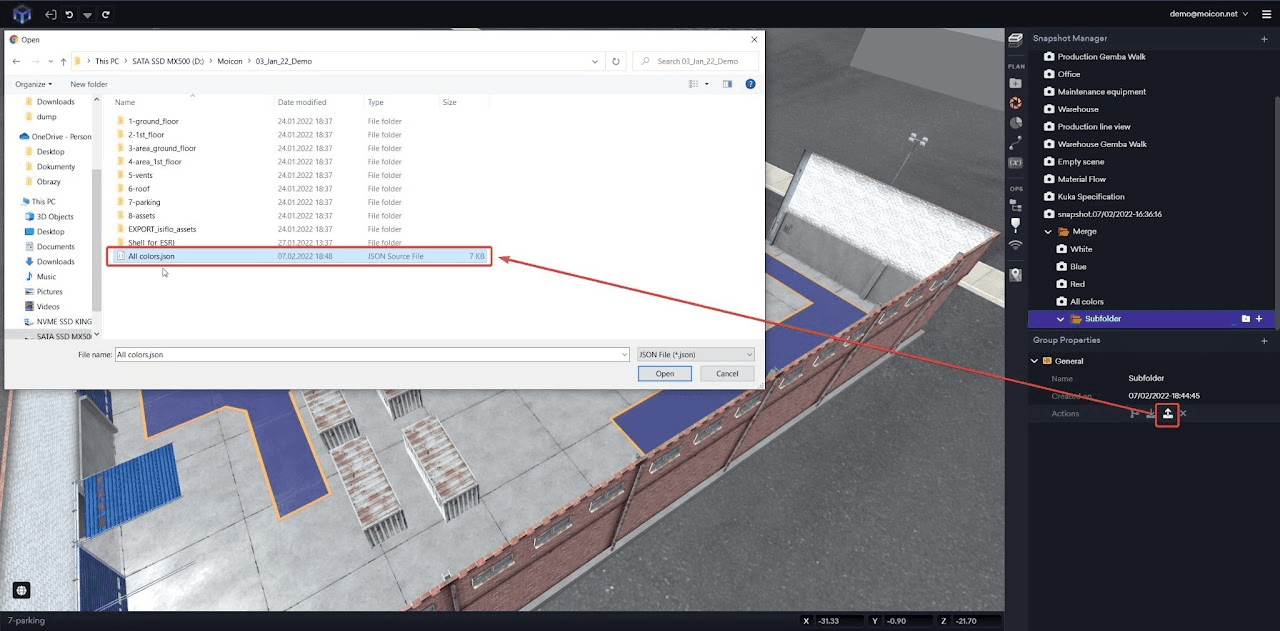Screen dimensions: 1280x631
Task: Open the Organize menu in file dialog
Action: point(33,84)
